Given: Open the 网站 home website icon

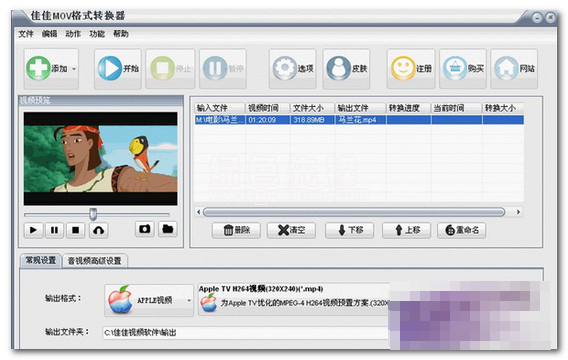Looking at the screenshot, I should (506, 68).
